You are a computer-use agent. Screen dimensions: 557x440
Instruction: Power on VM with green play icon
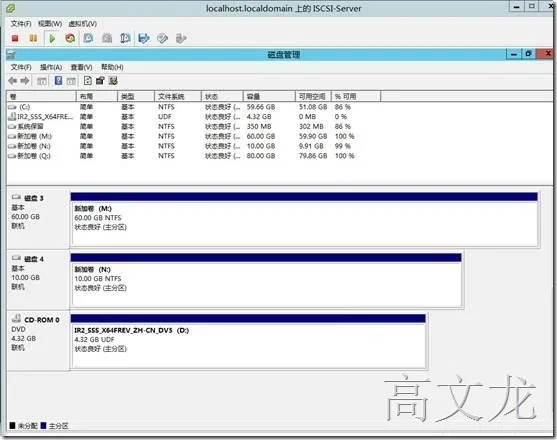click(x=52, y=38)
